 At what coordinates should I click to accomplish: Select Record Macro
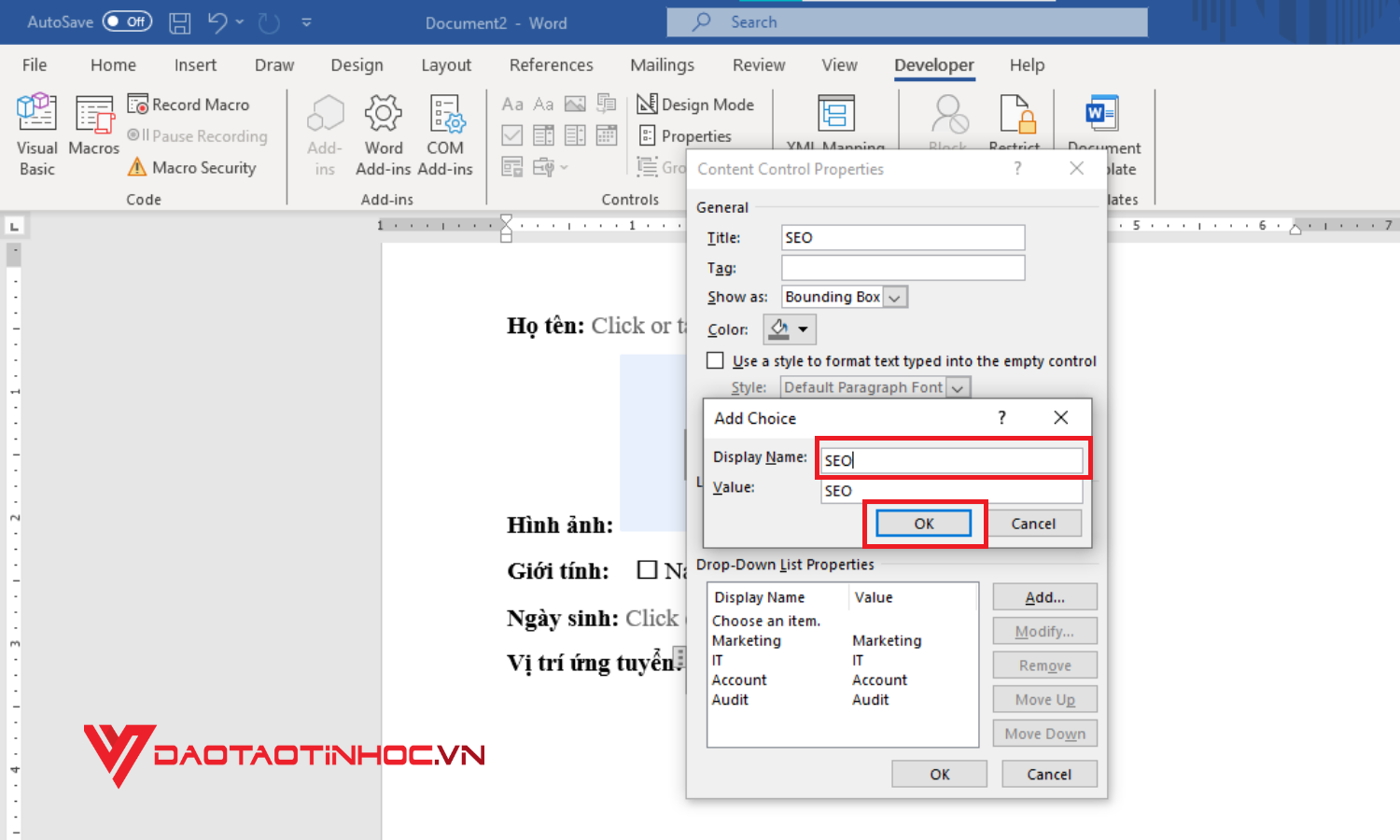198,104
